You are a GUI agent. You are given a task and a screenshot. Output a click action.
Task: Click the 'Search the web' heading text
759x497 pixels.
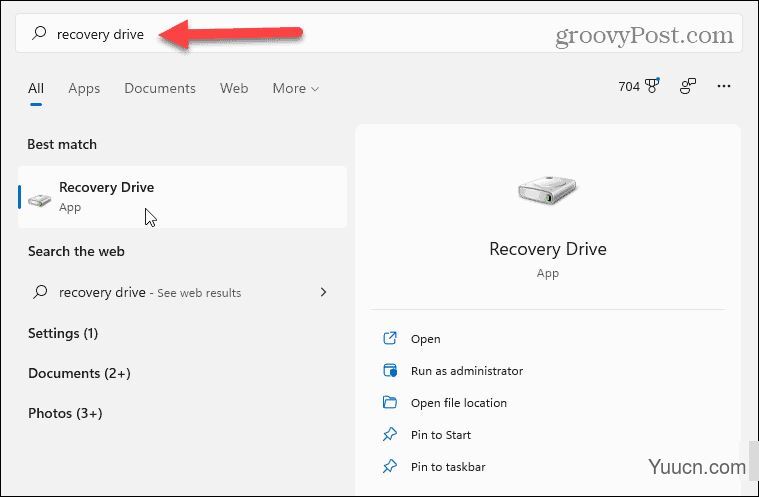coord(76,251)
